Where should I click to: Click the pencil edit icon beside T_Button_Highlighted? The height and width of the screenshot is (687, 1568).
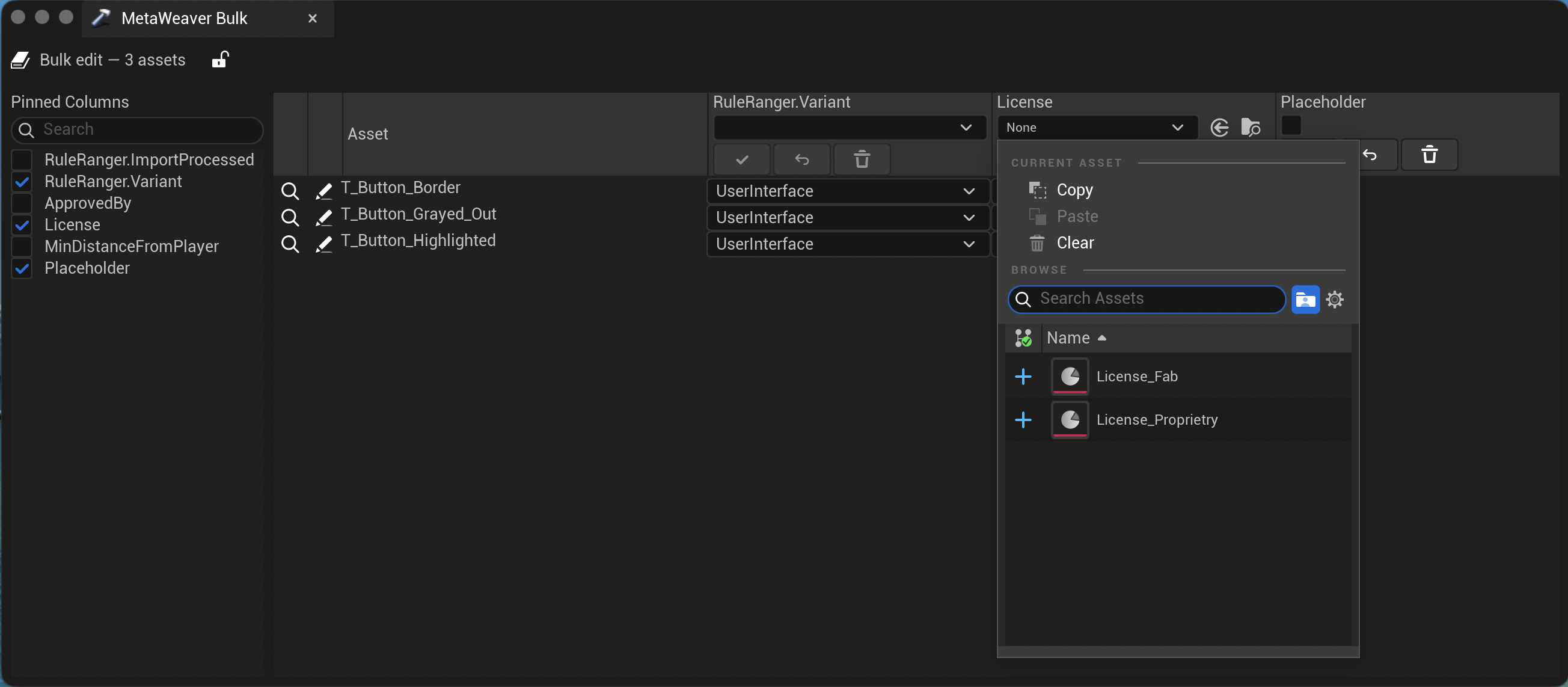[323, 244]
